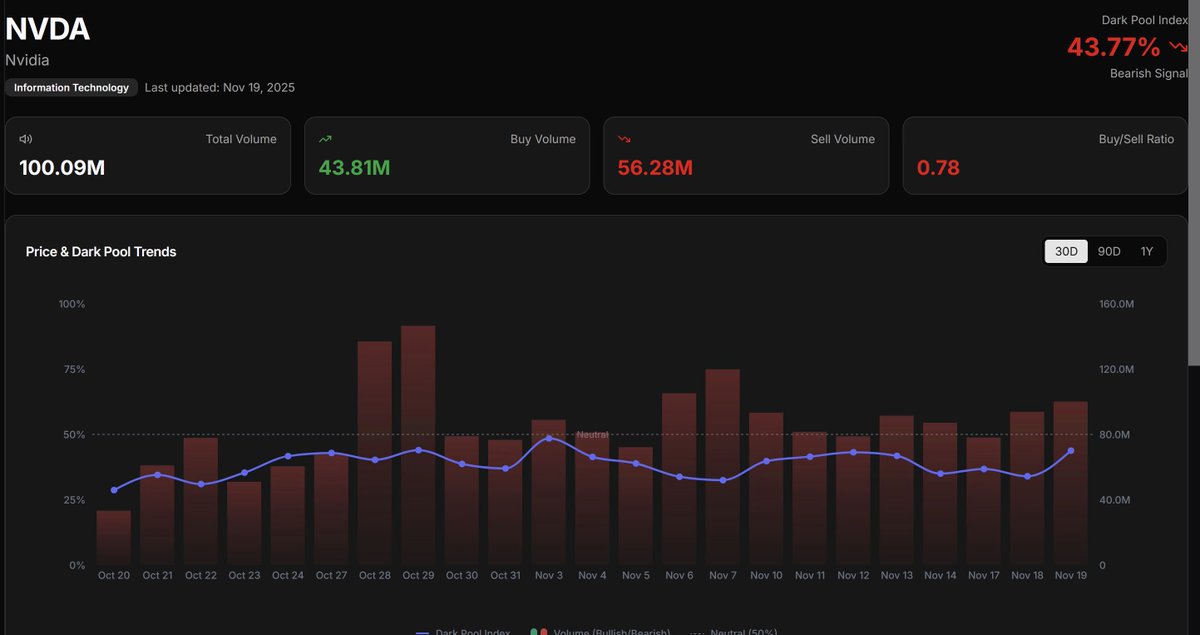The image size is (1200, 635).
Task: Click the Nov 10 x-axis date label
Action: pos(766,575)
